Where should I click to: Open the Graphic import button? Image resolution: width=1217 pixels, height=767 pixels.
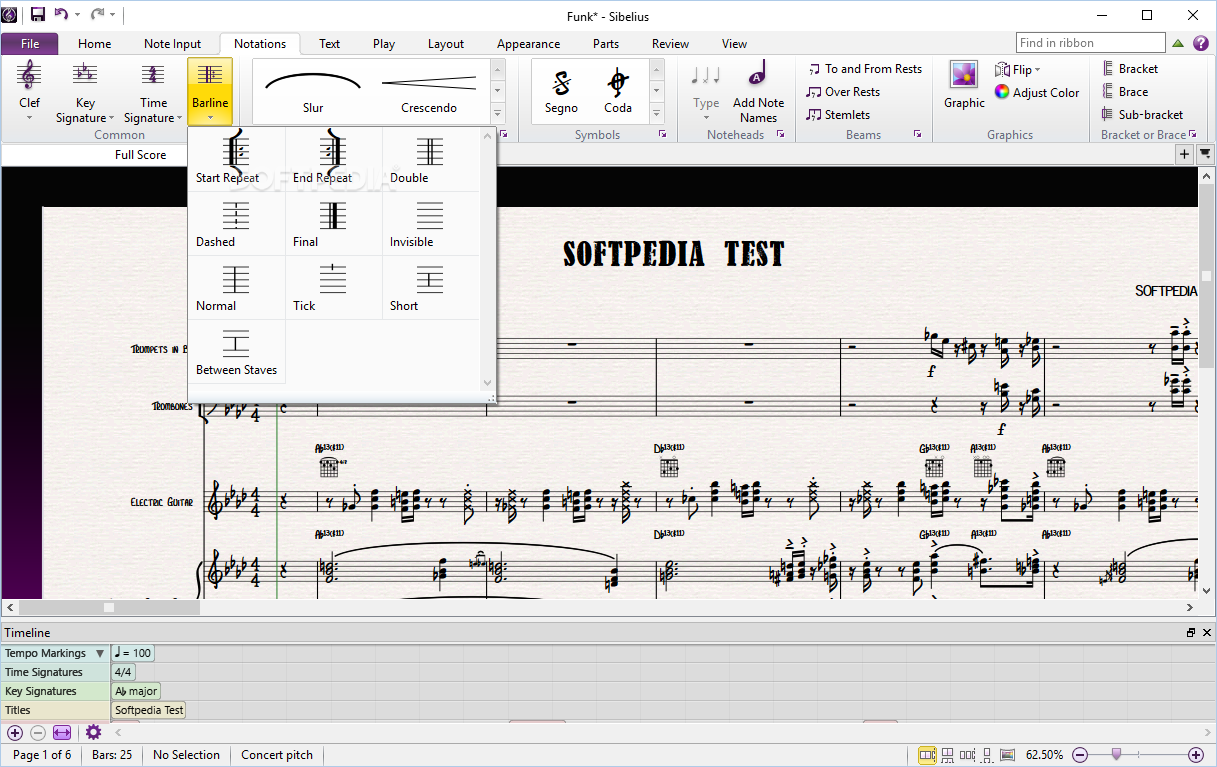point(964,85)
